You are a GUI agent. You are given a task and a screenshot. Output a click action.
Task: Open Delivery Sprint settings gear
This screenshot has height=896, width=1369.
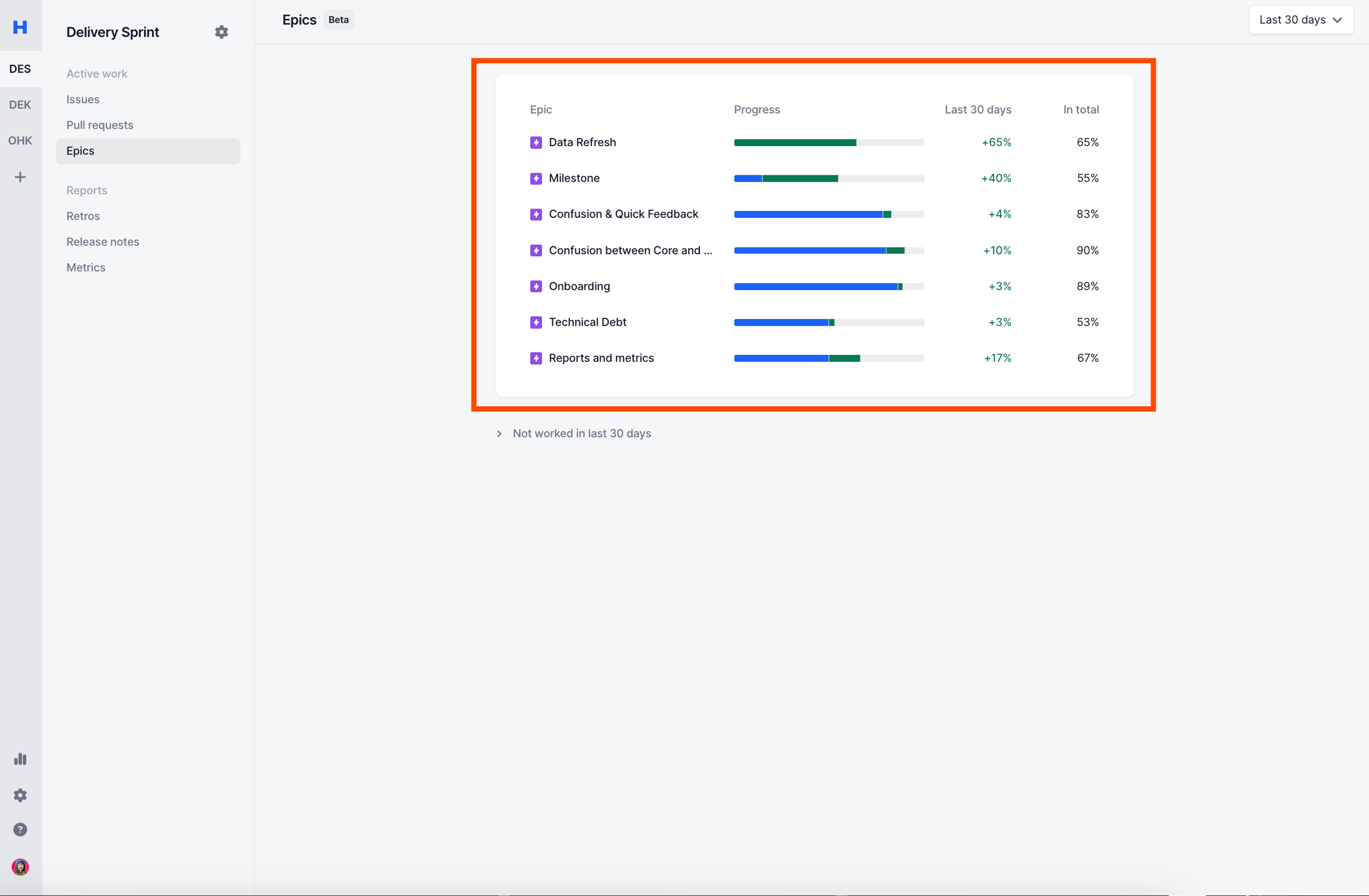[x=221, y=32]
